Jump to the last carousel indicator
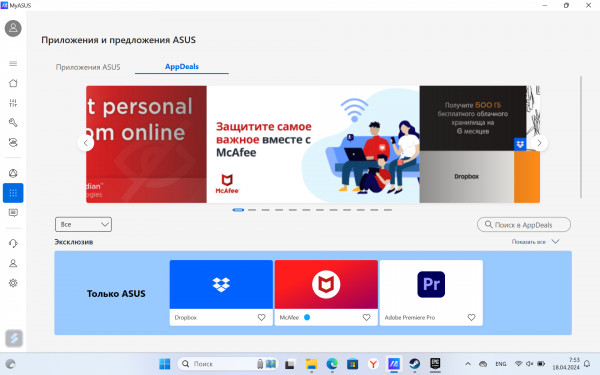This screenshot has height=375, width=600. 388,210
